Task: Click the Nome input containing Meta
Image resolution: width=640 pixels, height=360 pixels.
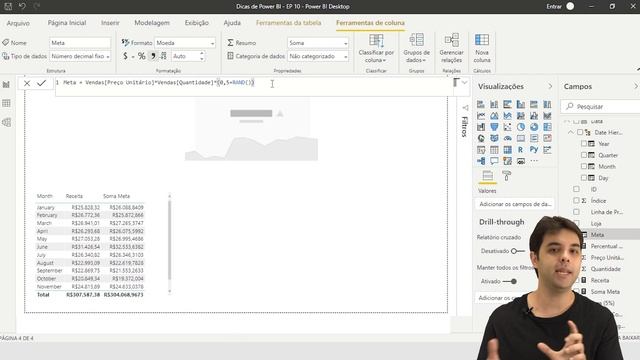Action: (80, 43)
